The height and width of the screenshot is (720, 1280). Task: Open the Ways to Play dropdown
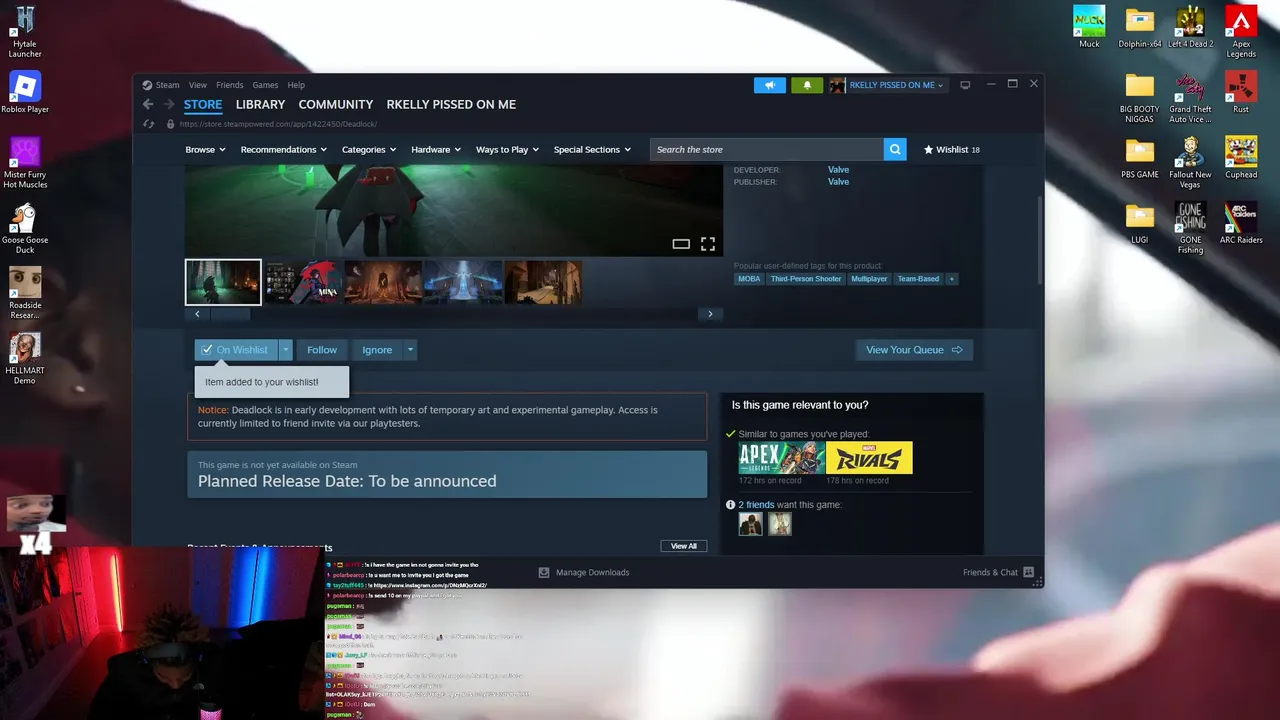click(x=507, y=149)
